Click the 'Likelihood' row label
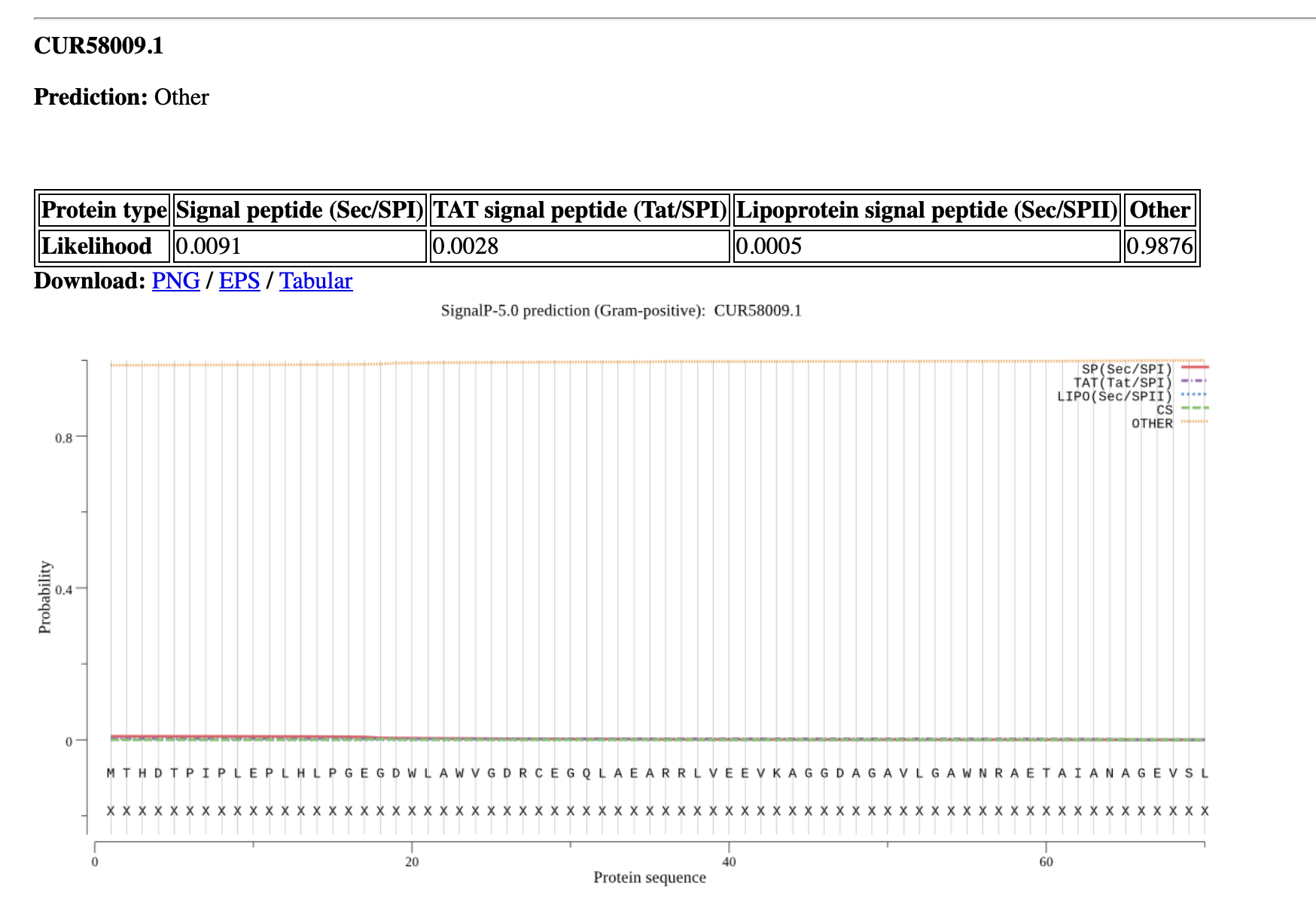The height and width of the screenshot is (915, 1316). tap(104, 246)
